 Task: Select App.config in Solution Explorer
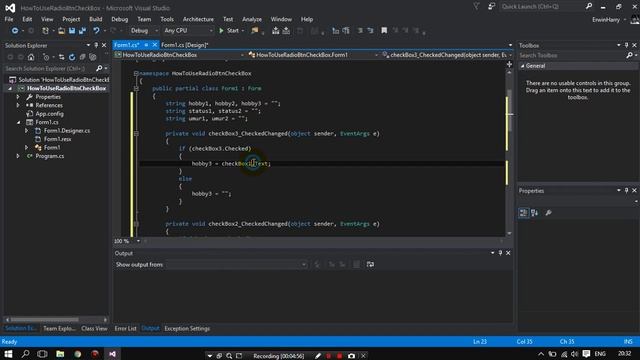pyautogui.click(x=49, y=114)
